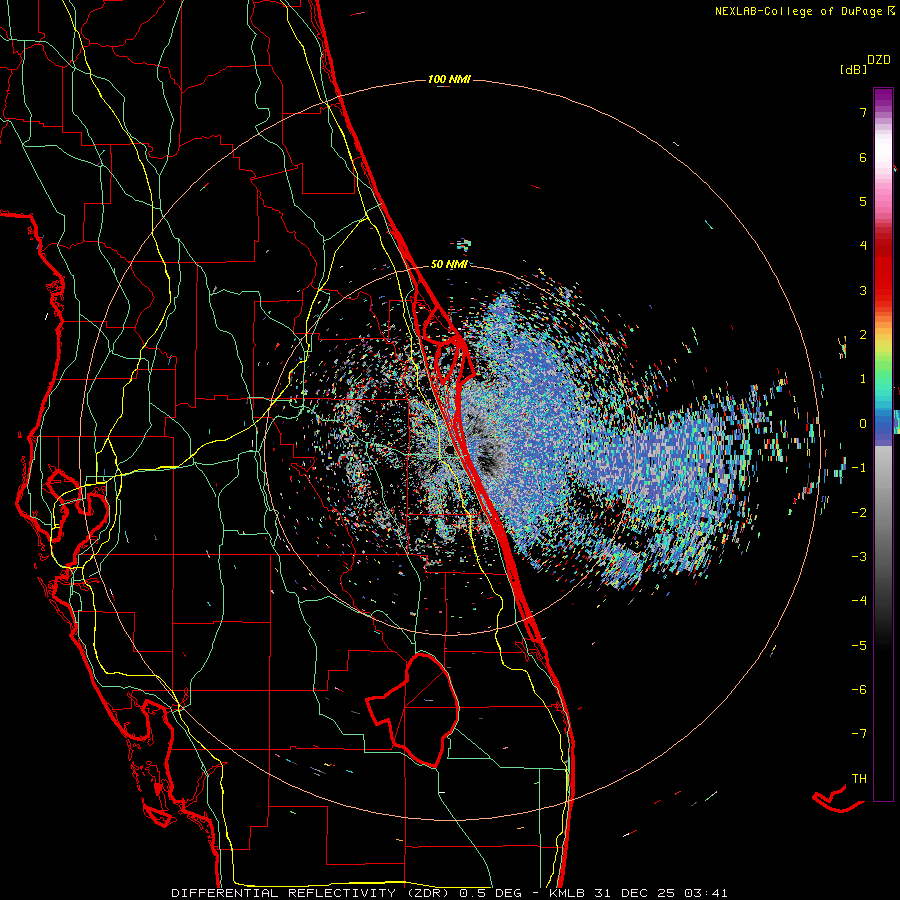This screenshot has width=900, height=900.
Task: Click the -5 value on the color scale
Action: (x=859, y=646)
